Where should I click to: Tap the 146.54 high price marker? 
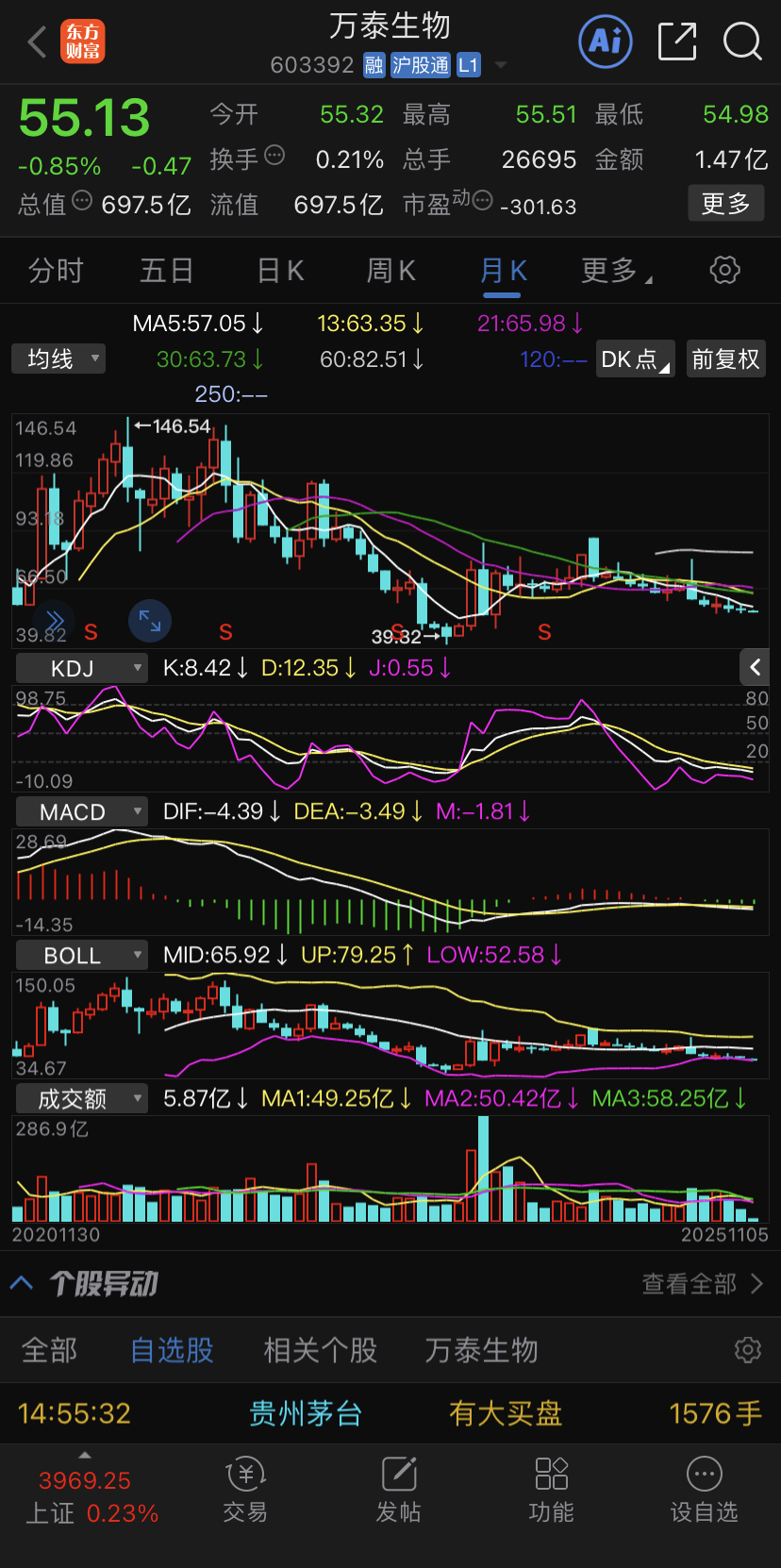click(173, 426)
